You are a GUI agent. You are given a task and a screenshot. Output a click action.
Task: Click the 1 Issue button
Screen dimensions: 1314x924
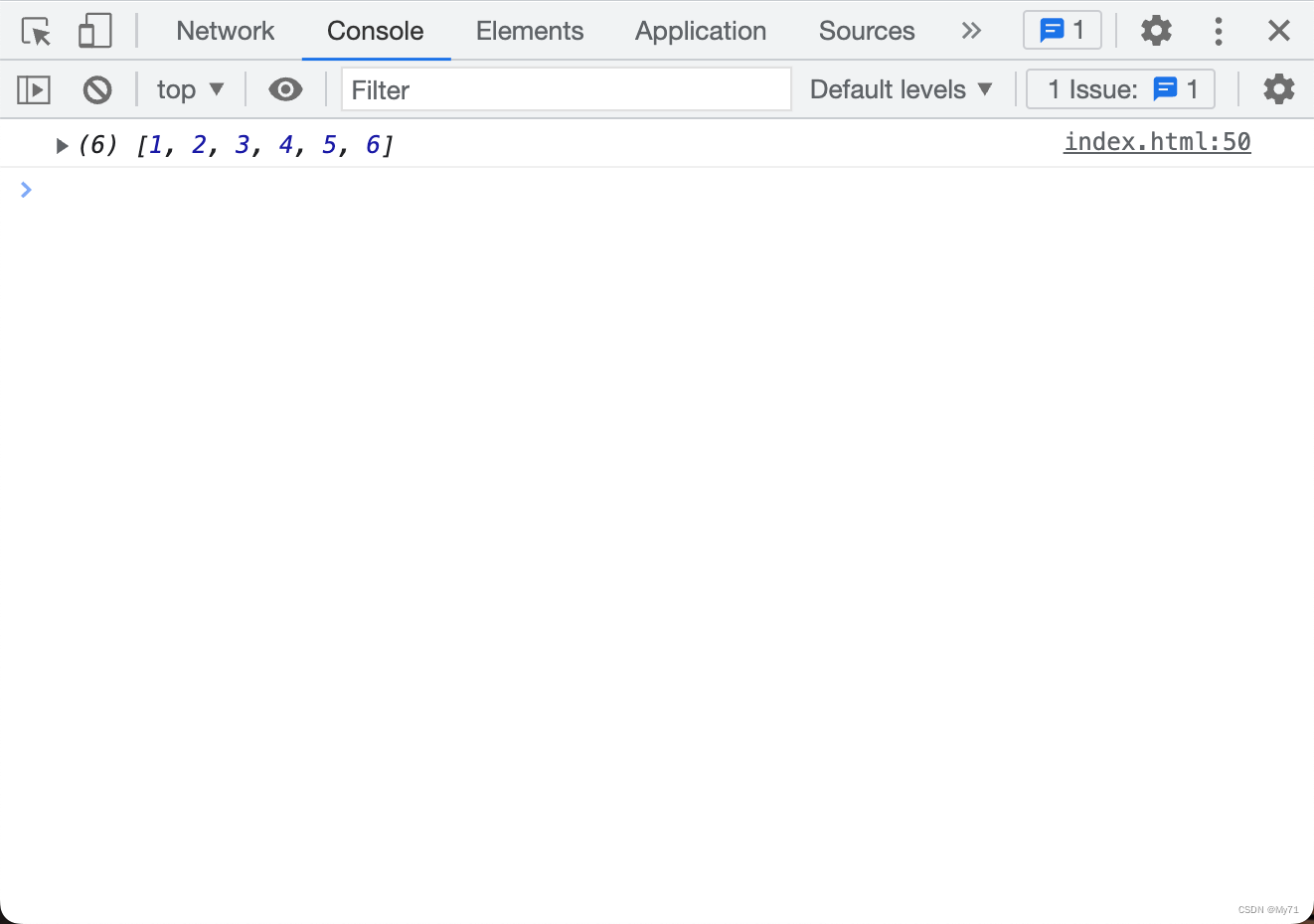1120,89
